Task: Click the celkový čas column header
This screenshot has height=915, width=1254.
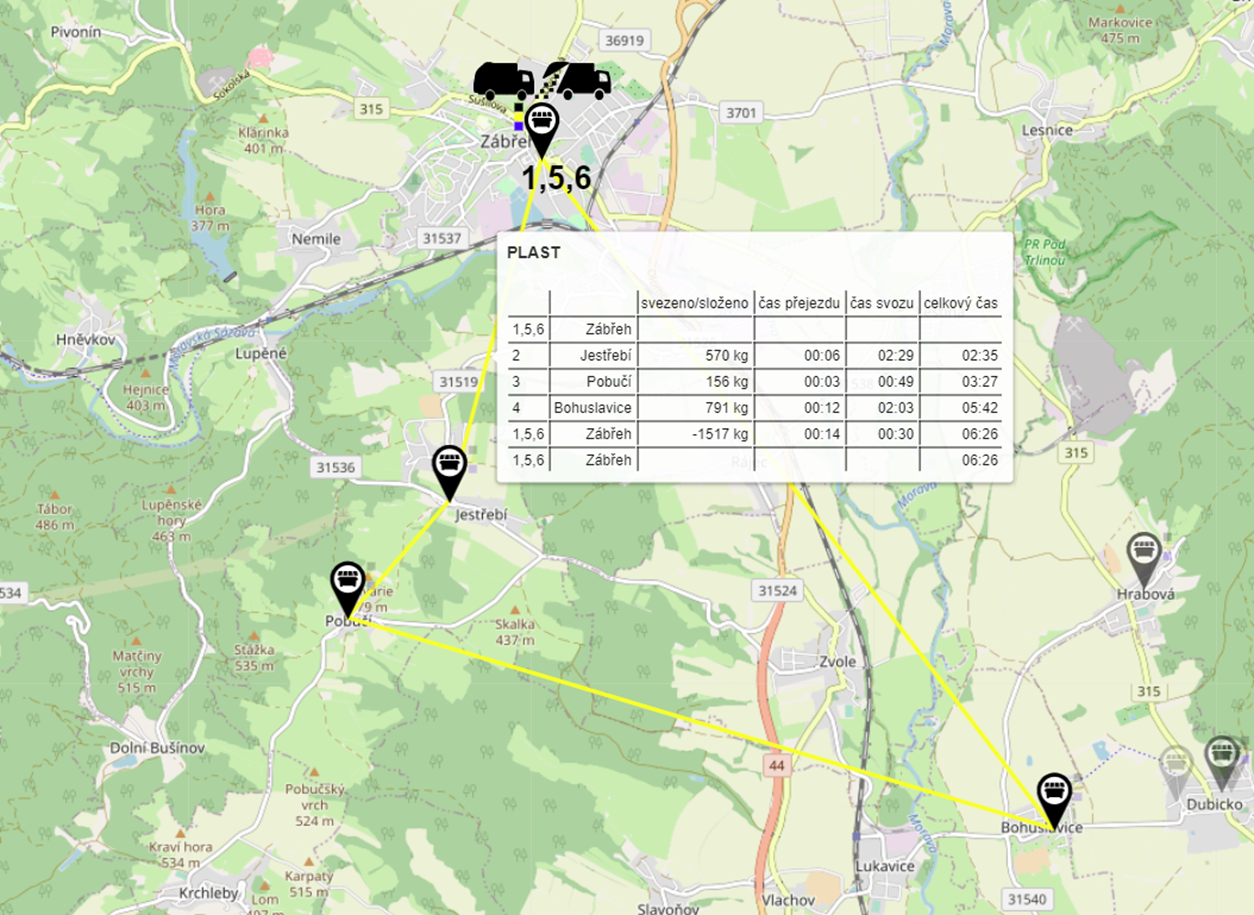Action: point(960,303)
